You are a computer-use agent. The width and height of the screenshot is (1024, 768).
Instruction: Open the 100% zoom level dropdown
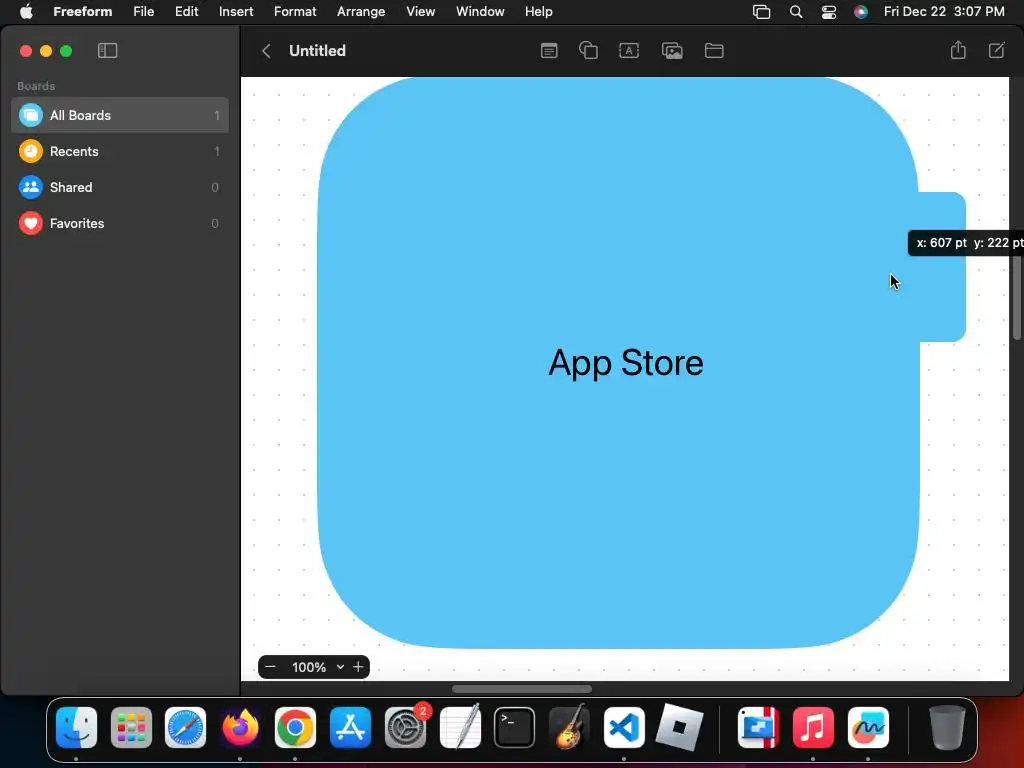pos(317,667)
